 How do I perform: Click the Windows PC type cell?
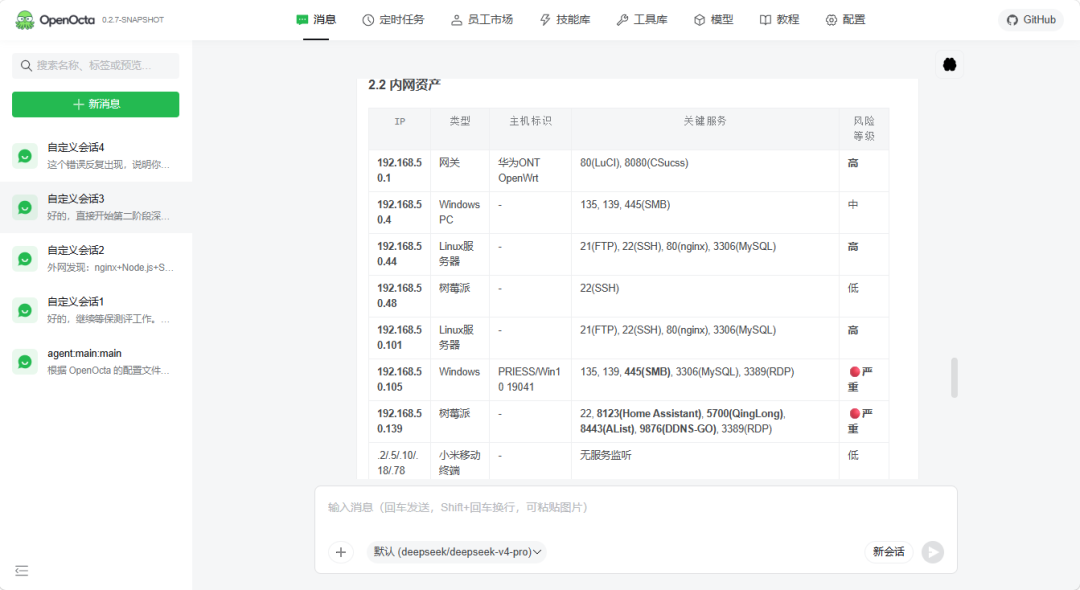click(459, 212)
